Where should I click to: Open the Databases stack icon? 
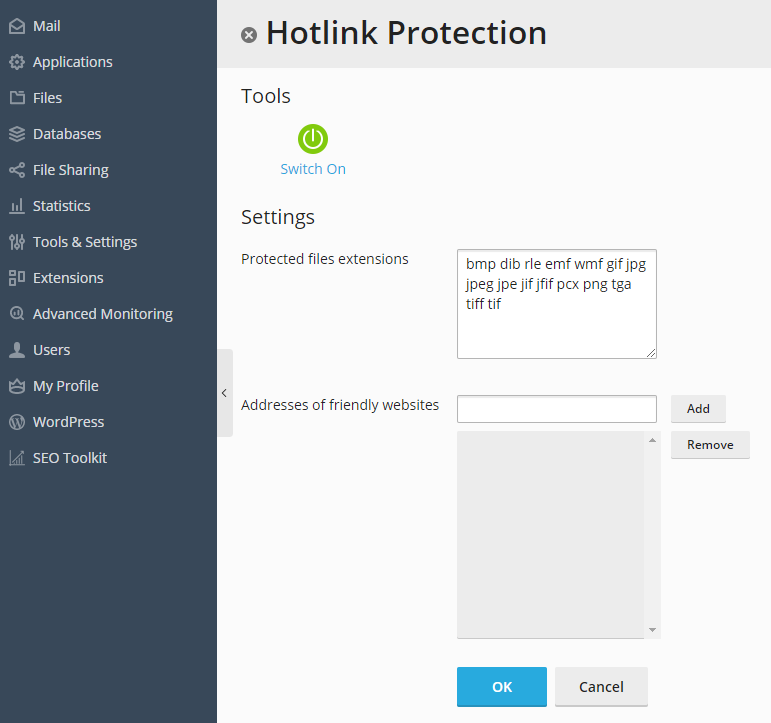tap(17, 134)
